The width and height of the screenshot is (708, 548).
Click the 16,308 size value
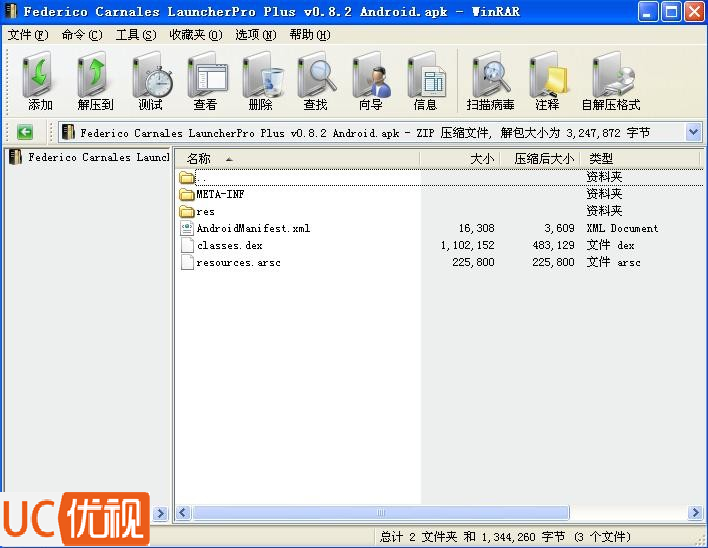click(476, 228)
